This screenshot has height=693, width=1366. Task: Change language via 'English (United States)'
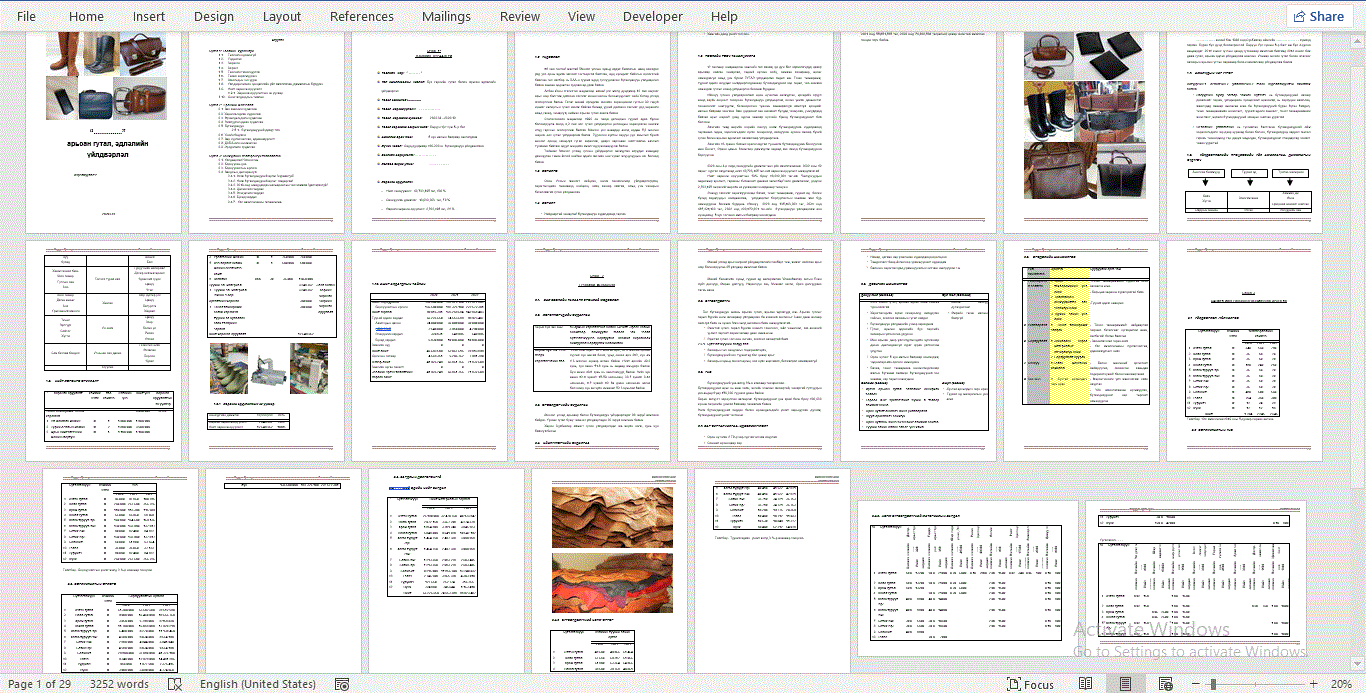(258, 684)
